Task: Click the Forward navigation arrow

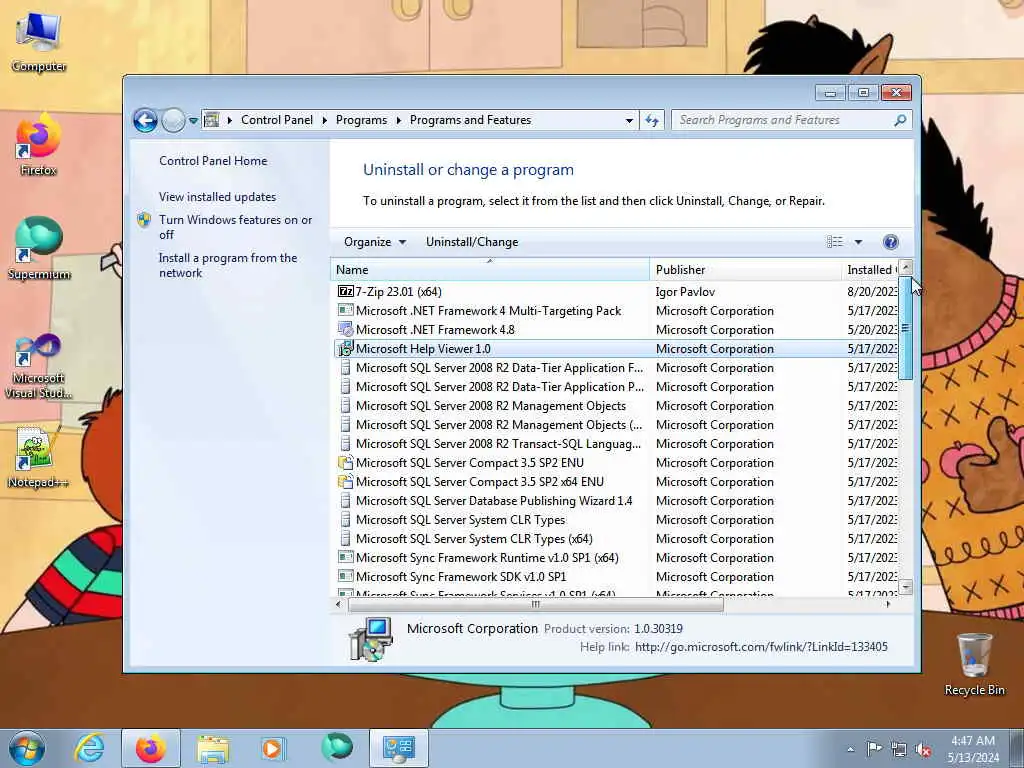Action: (173, 120)
